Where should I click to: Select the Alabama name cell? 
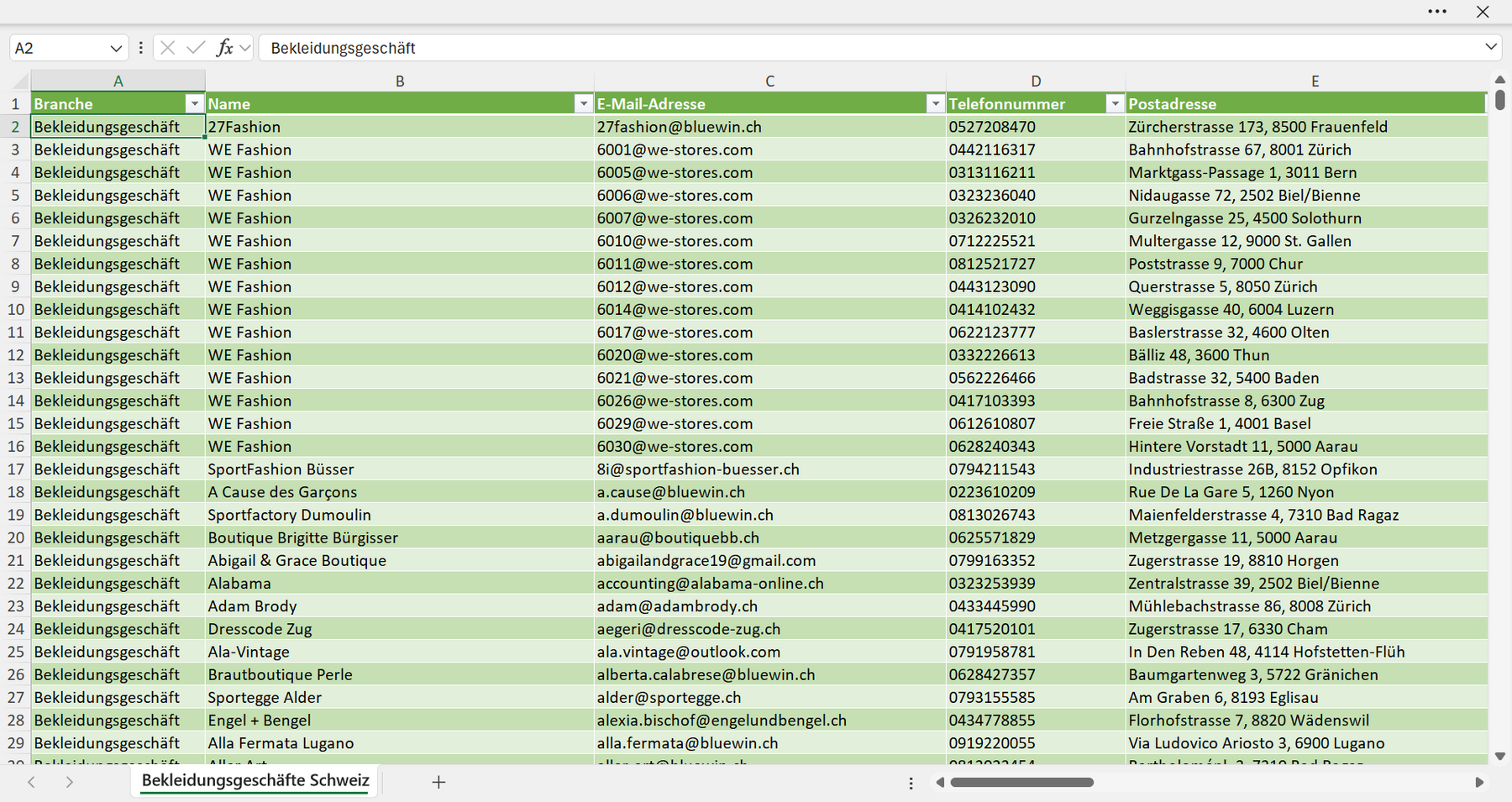pos(400,584)
